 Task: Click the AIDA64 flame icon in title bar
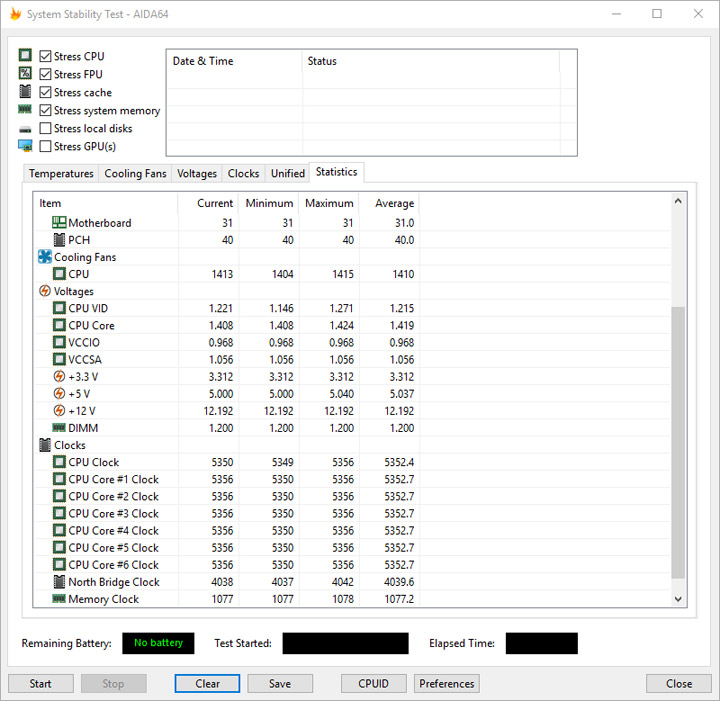(x=16, y=14)
